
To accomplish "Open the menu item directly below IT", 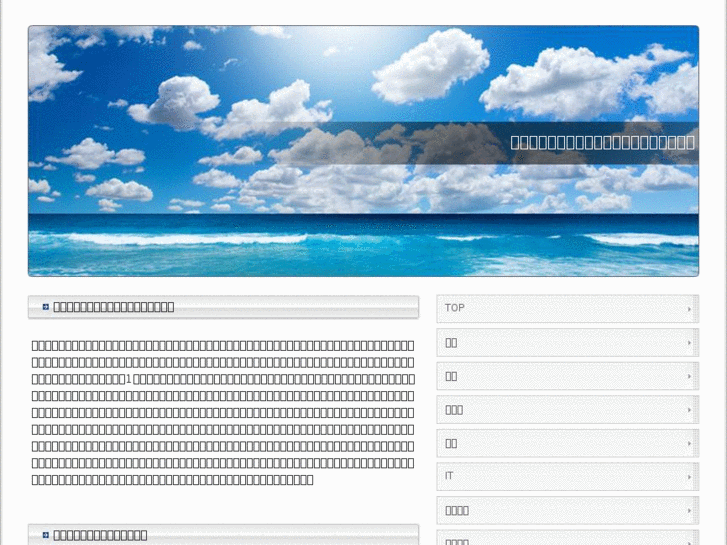I will (567, 510).
